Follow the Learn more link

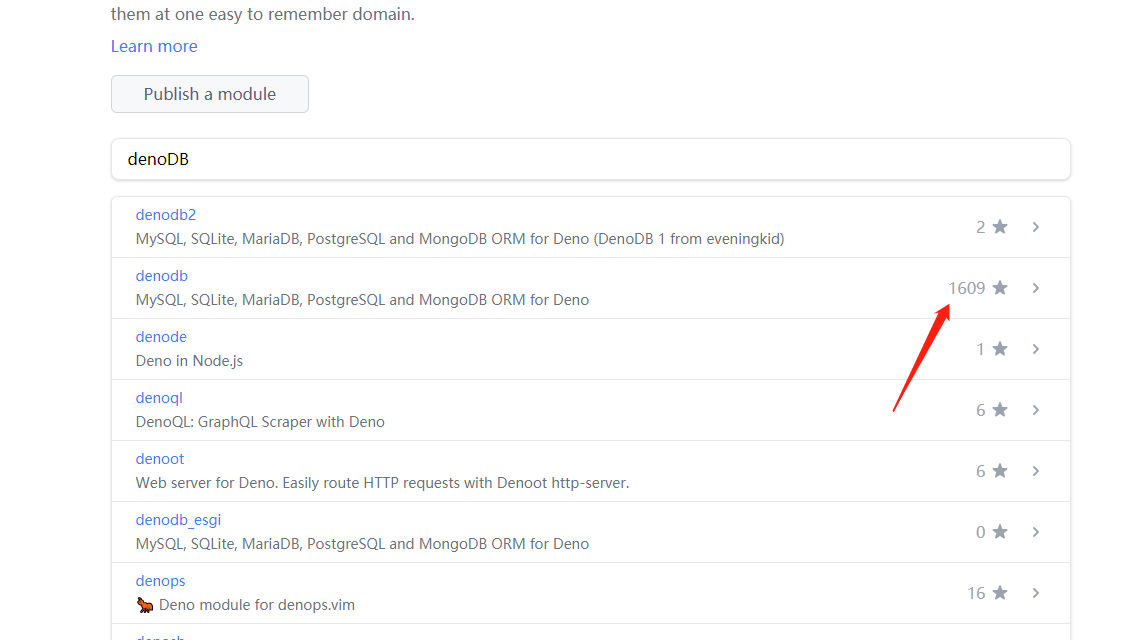point(154,46)
